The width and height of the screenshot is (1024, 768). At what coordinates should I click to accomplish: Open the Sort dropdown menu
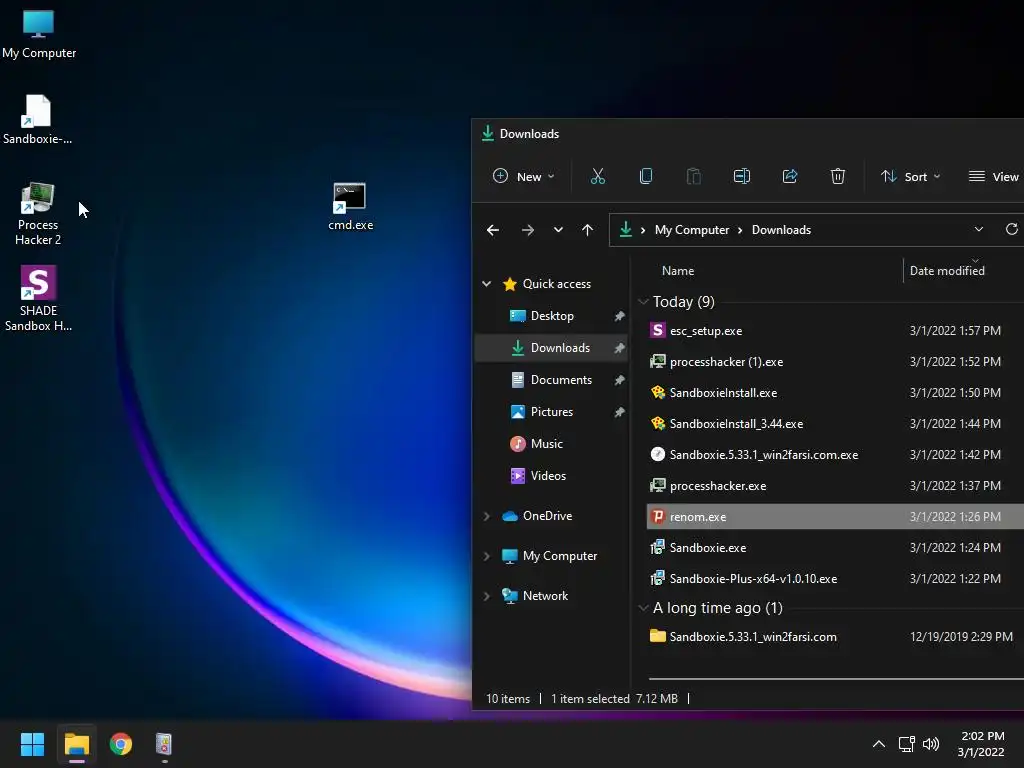(910, 176)
